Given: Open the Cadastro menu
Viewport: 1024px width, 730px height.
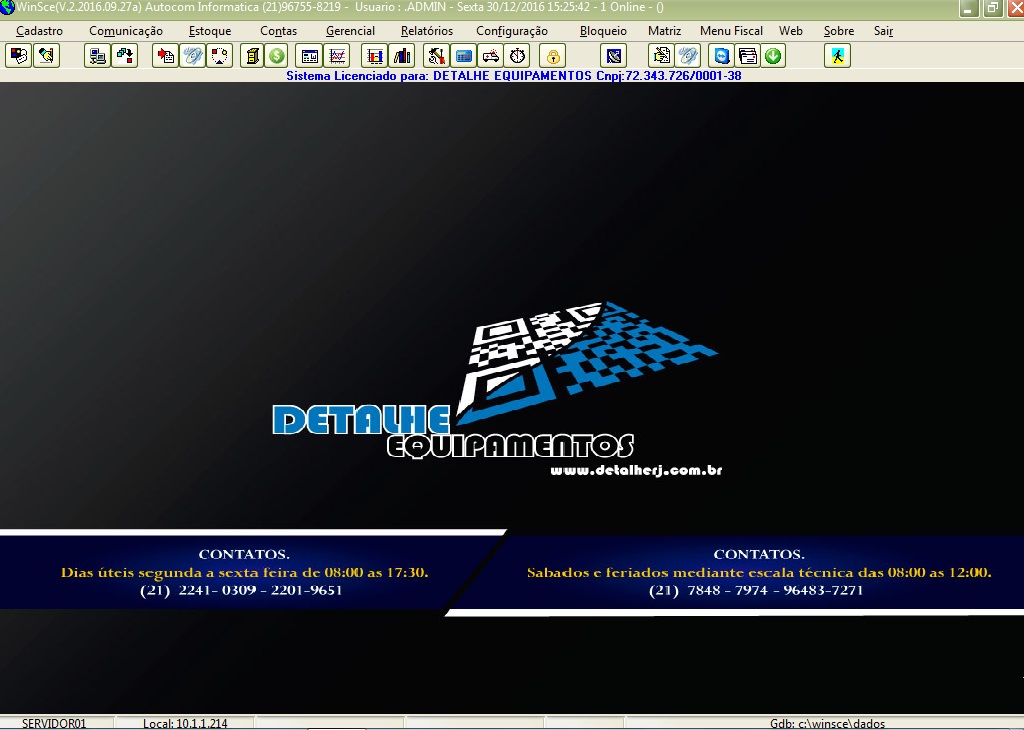Looking at the screenshot, I should [x=39, y=31].
